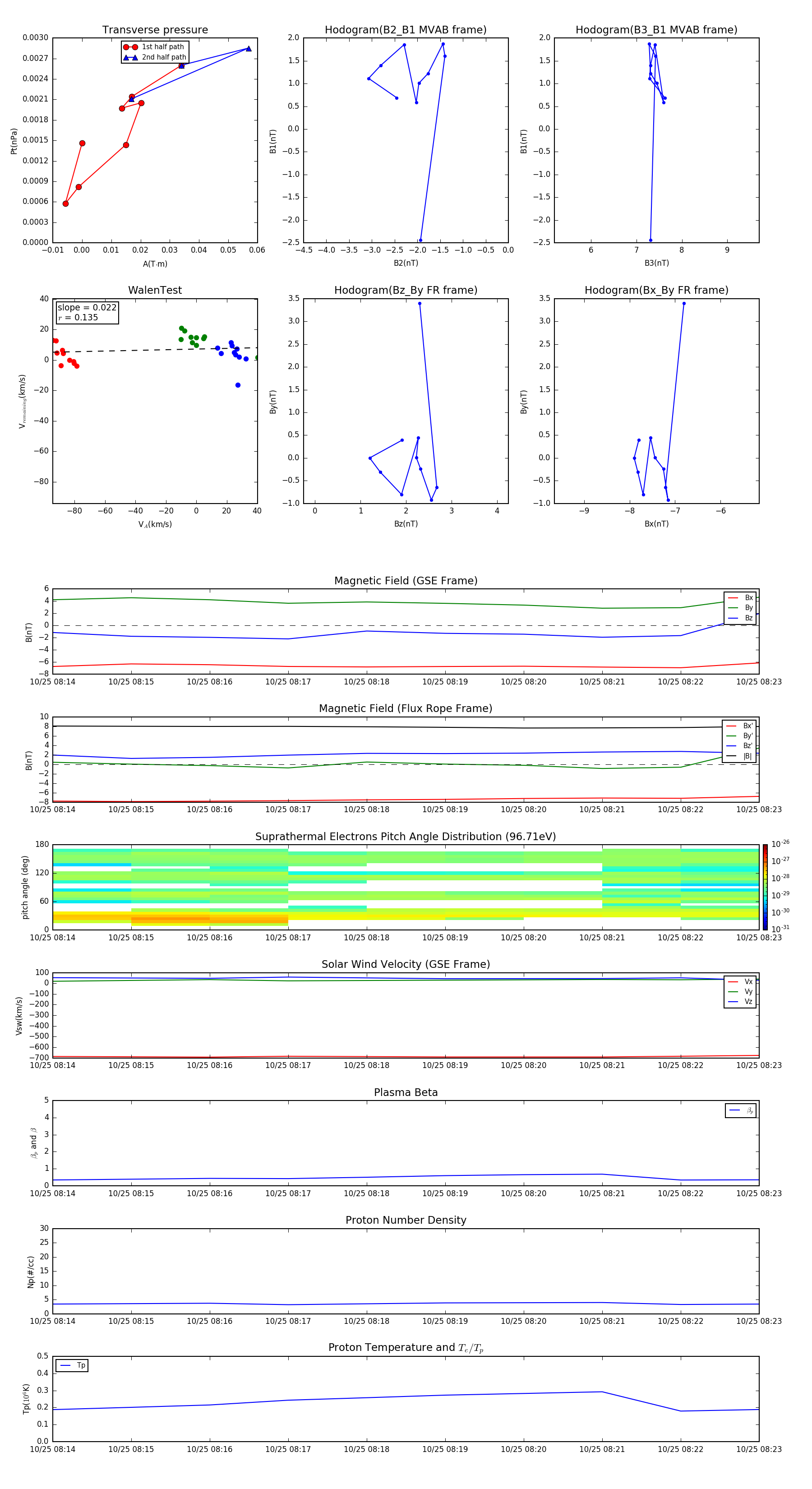
Task: Select Bz' legend entry in Flux Rope panel
Action: tap(740, 746)
